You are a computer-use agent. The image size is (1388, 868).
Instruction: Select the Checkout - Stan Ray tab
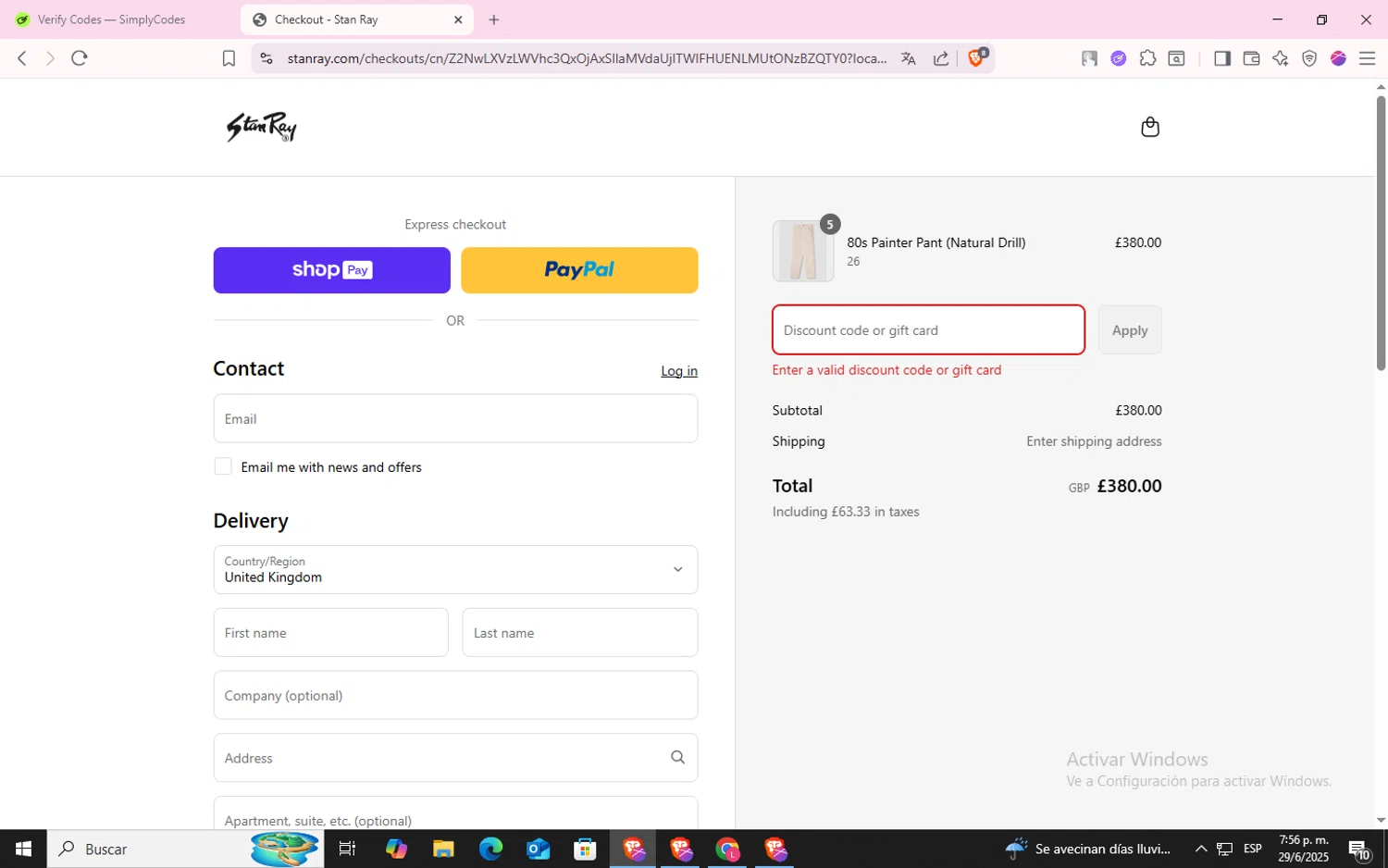[356, 19]
